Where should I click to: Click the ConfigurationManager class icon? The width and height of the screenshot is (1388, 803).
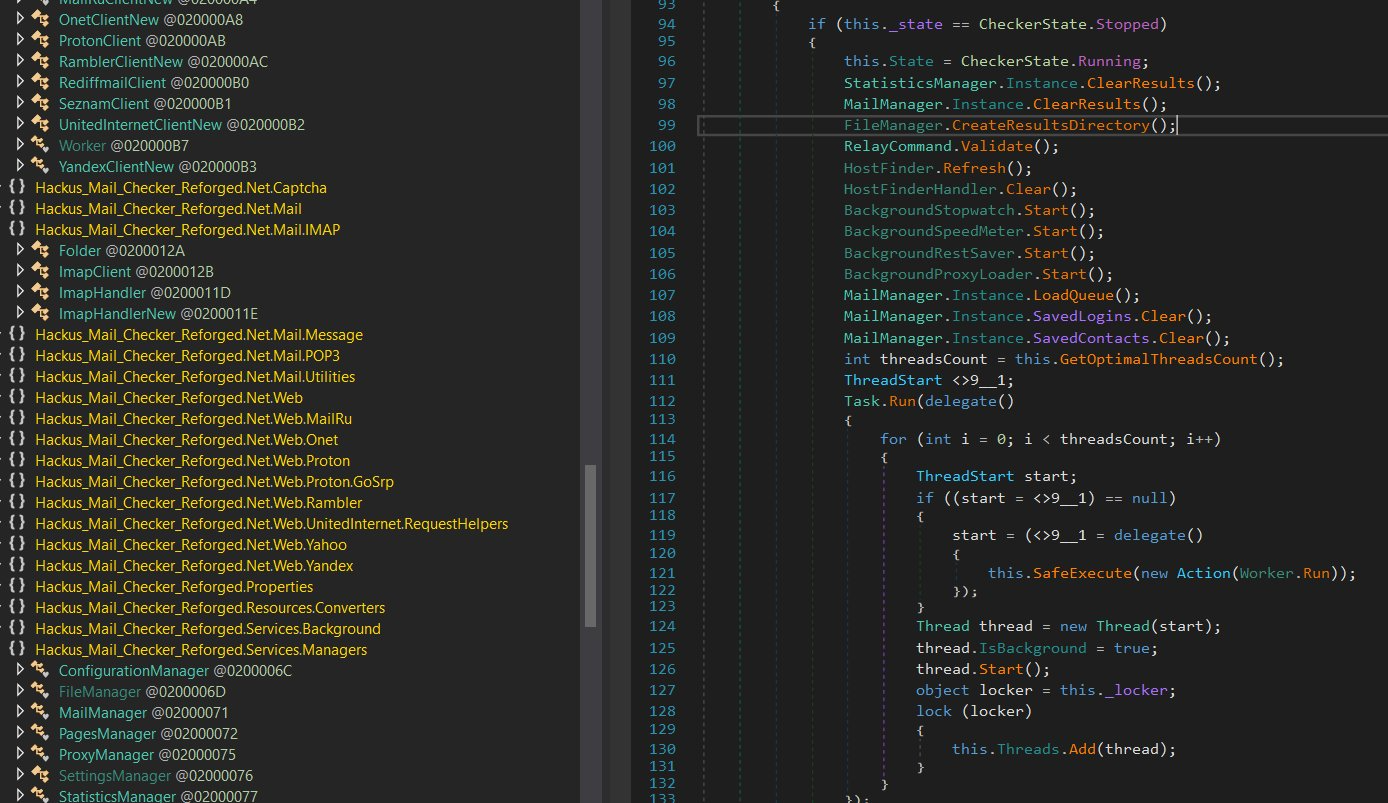click(41, 671)
